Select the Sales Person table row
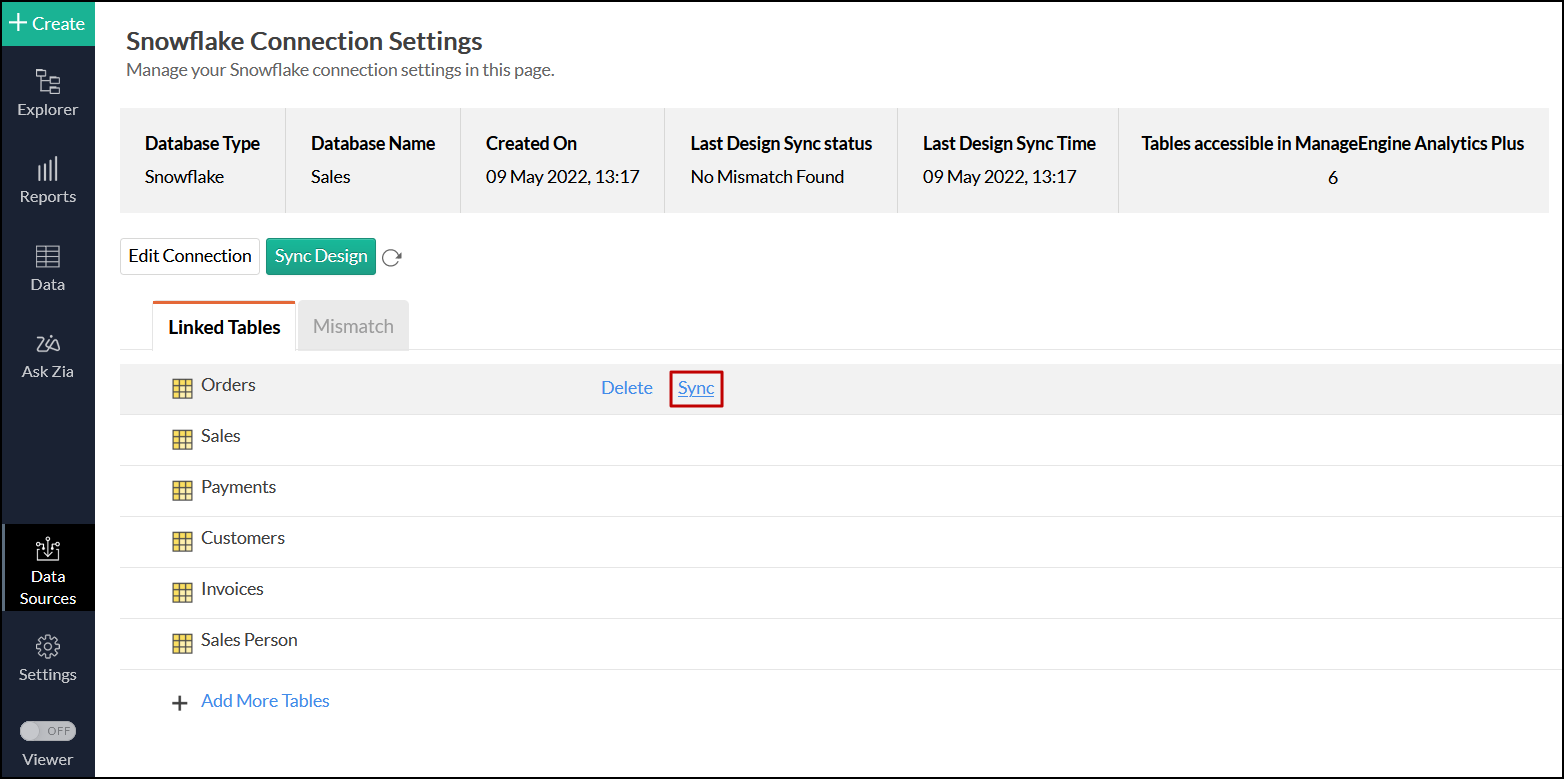Screen dimensions: 1564x779 tap(249, 640)
